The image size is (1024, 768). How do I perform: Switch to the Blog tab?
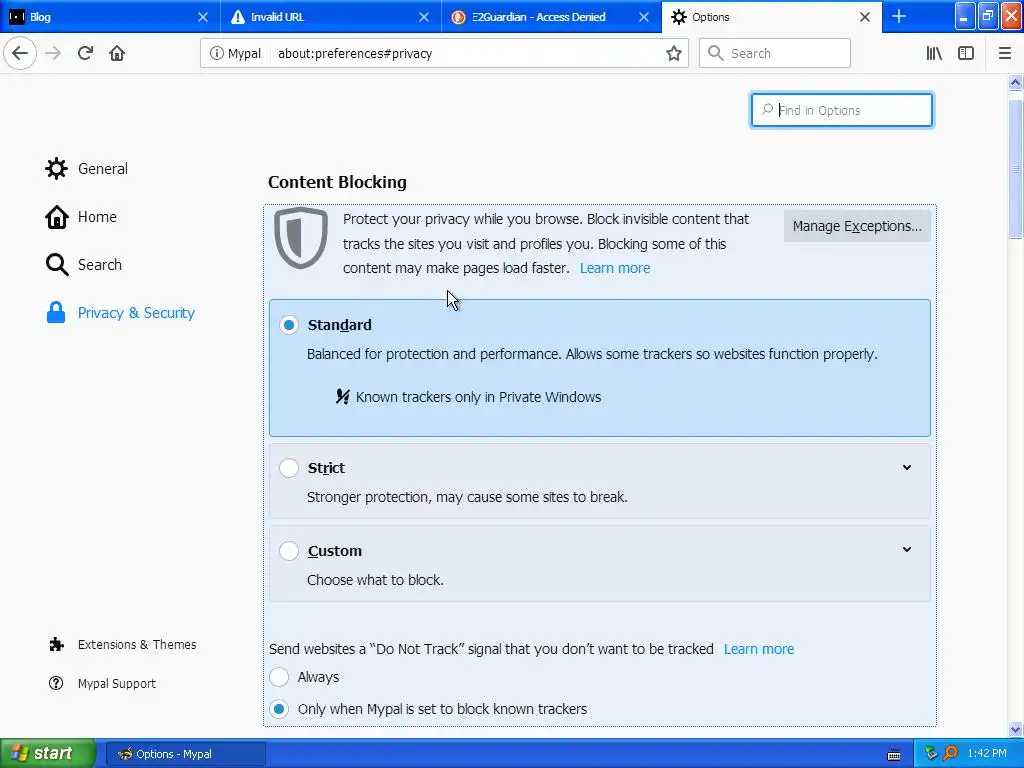point(110,16)
